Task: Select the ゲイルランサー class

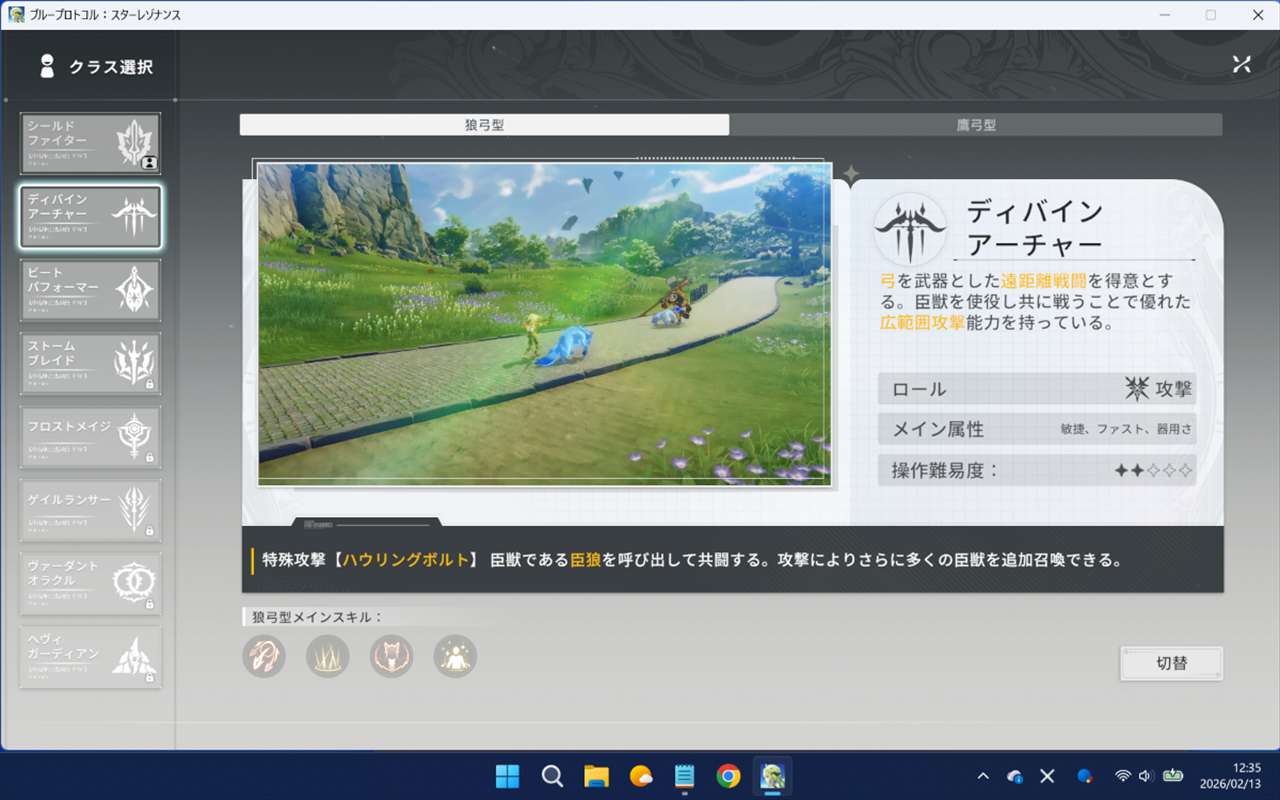Action: (90, 510)
